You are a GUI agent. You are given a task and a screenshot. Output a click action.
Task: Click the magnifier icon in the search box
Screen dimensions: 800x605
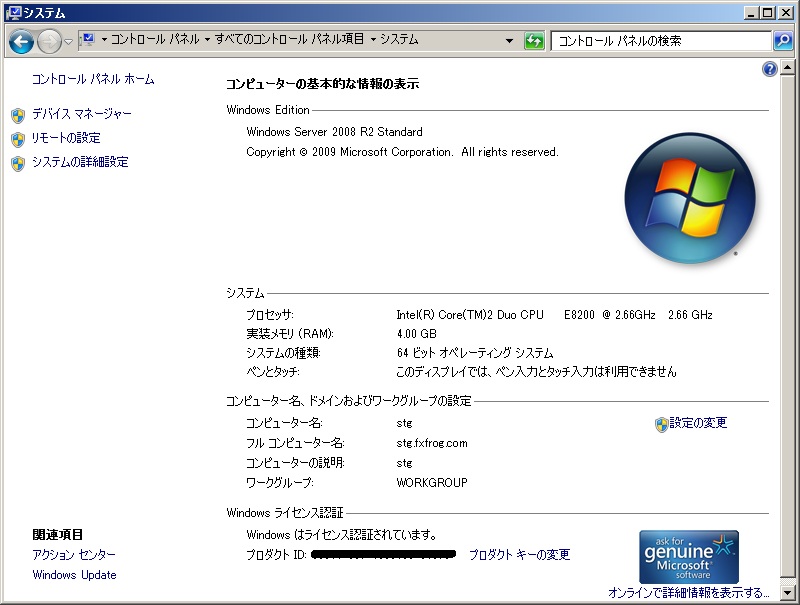point(783,41)
